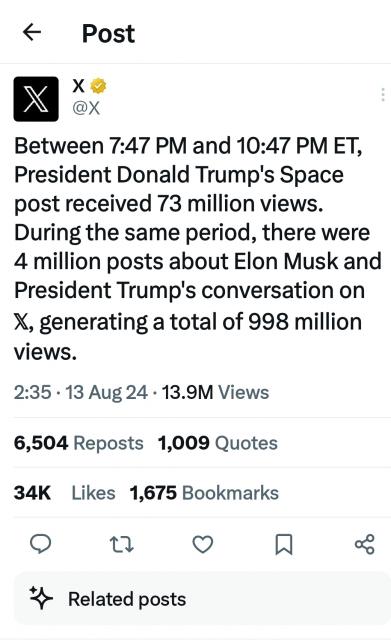Viewport: 391px width, 640px height.
Task: View the 1,009 Quotes list
Action: 218,443
